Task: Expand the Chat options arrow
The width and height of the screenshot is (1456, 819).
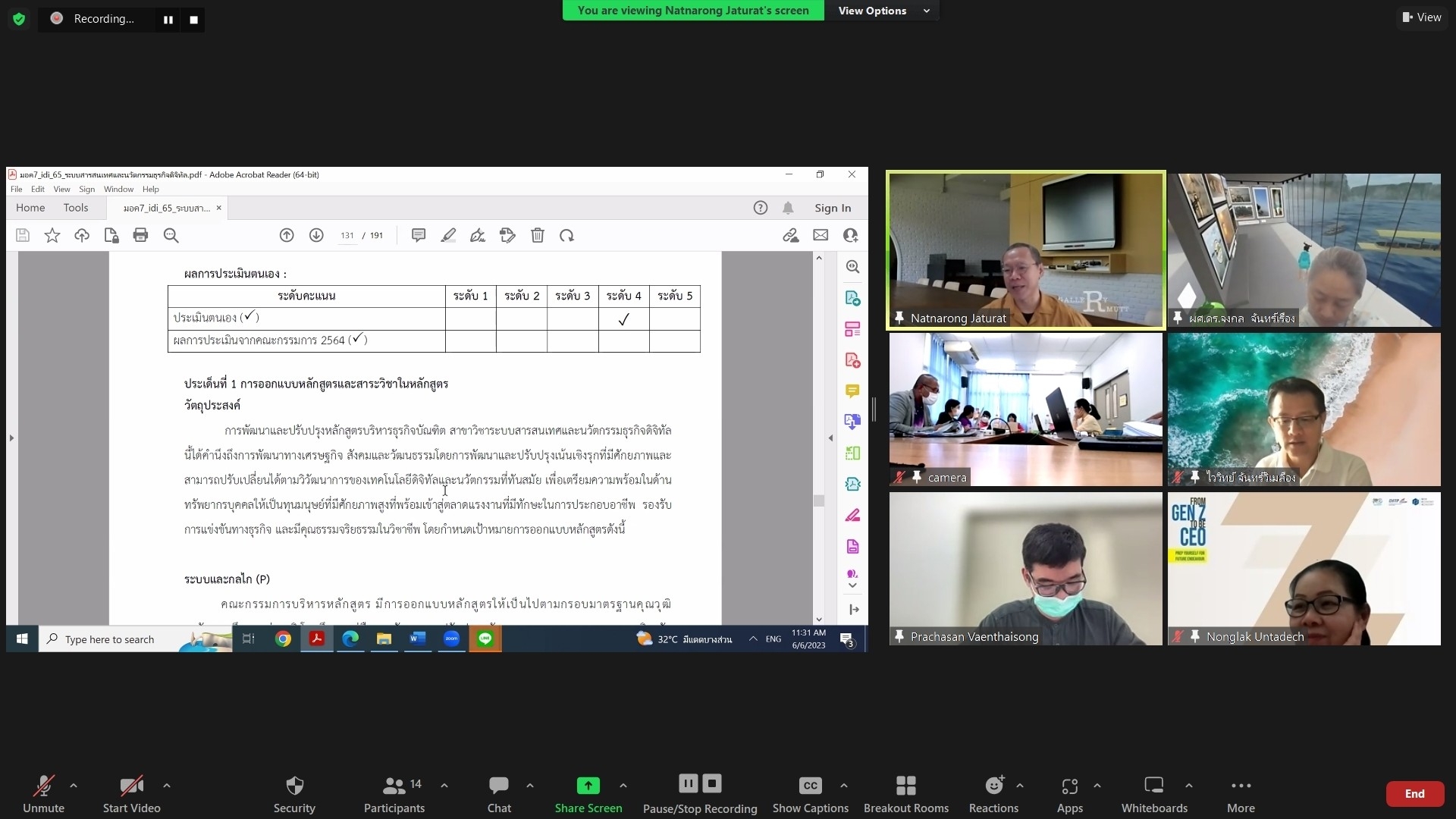Action: (530, 786)
